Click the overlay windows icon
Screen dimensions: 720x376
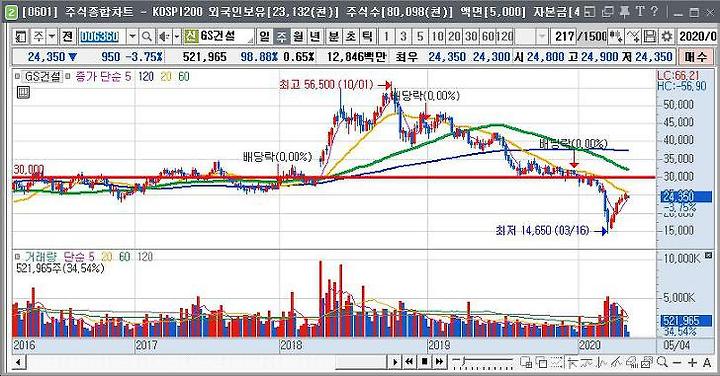pyautogui.click(x=542, y=362)
